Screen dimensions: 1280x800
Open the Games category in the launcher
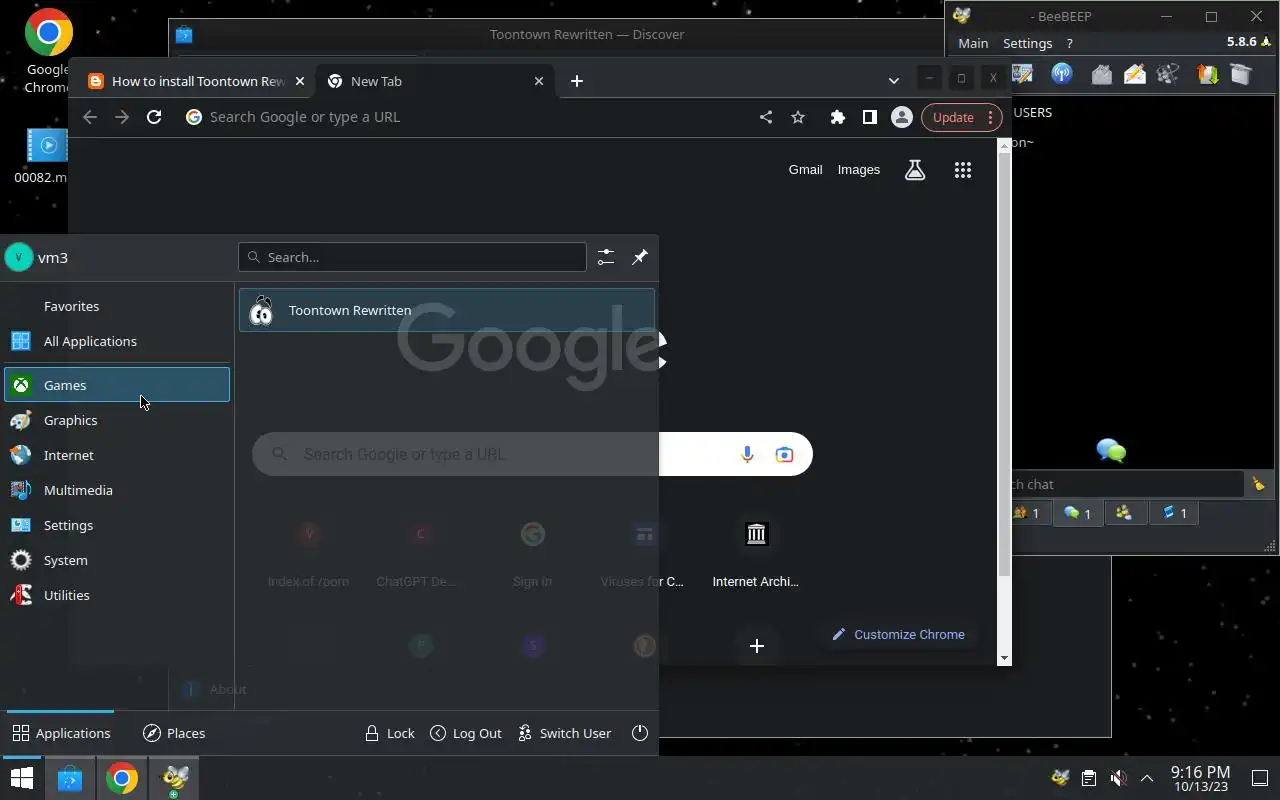click(x=117, y=385)
